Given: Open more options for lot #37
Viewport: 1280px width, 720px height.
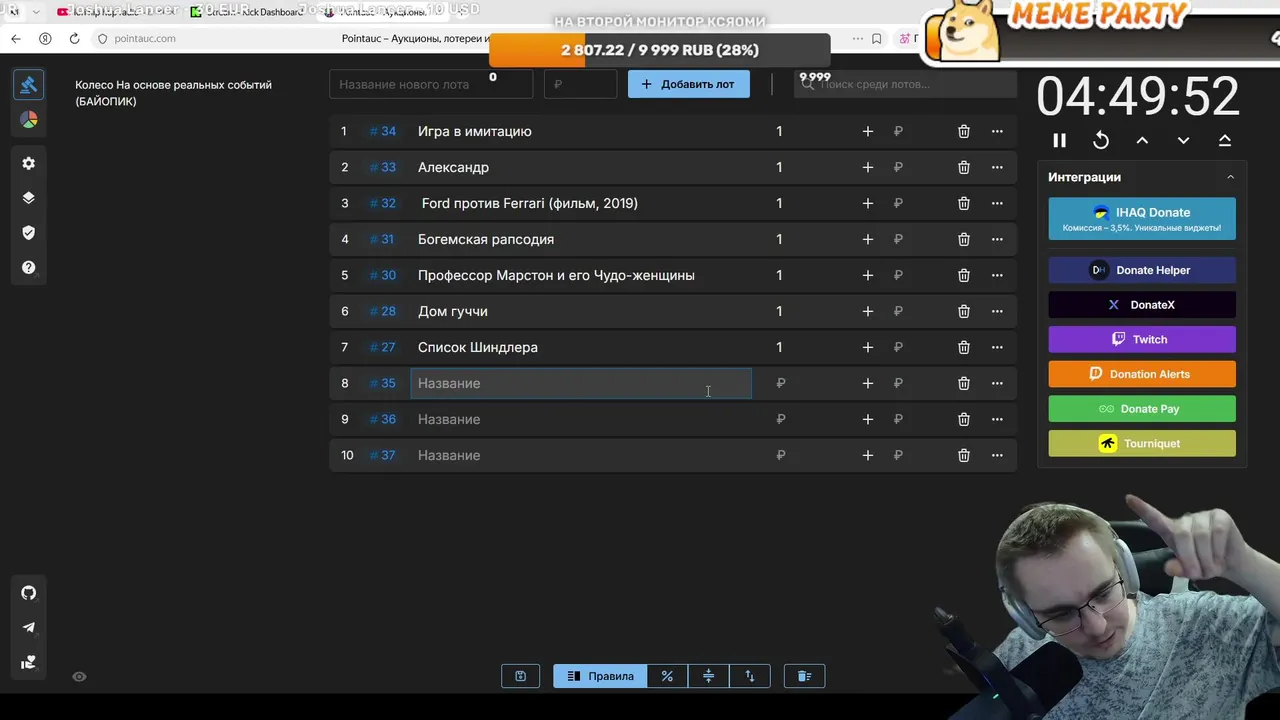Looking at the screenshot, I should 997,455.
